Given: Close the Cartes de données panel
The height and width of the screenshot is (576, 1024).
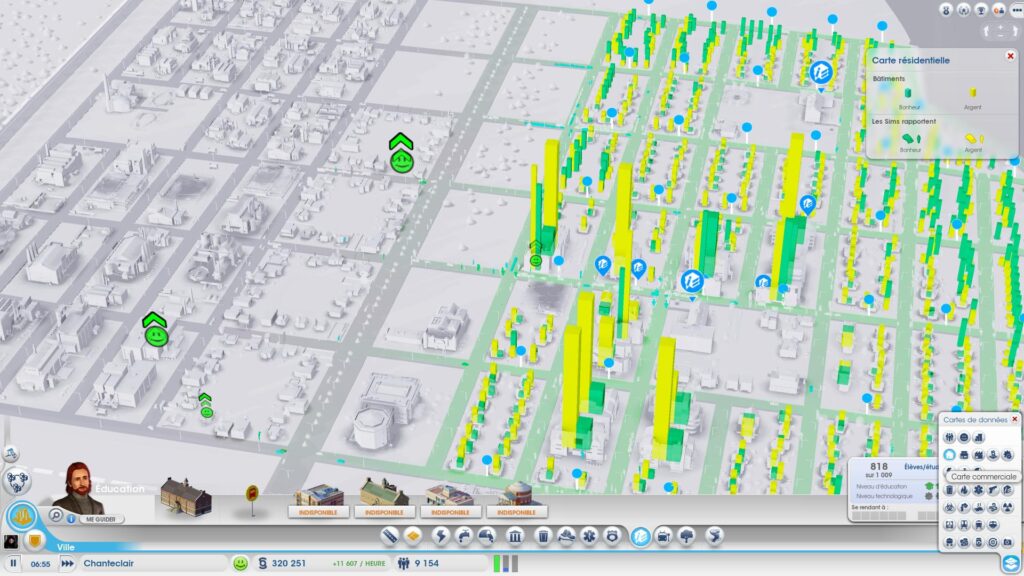Looking at the screenshot, I should [x=1014, y=419].
